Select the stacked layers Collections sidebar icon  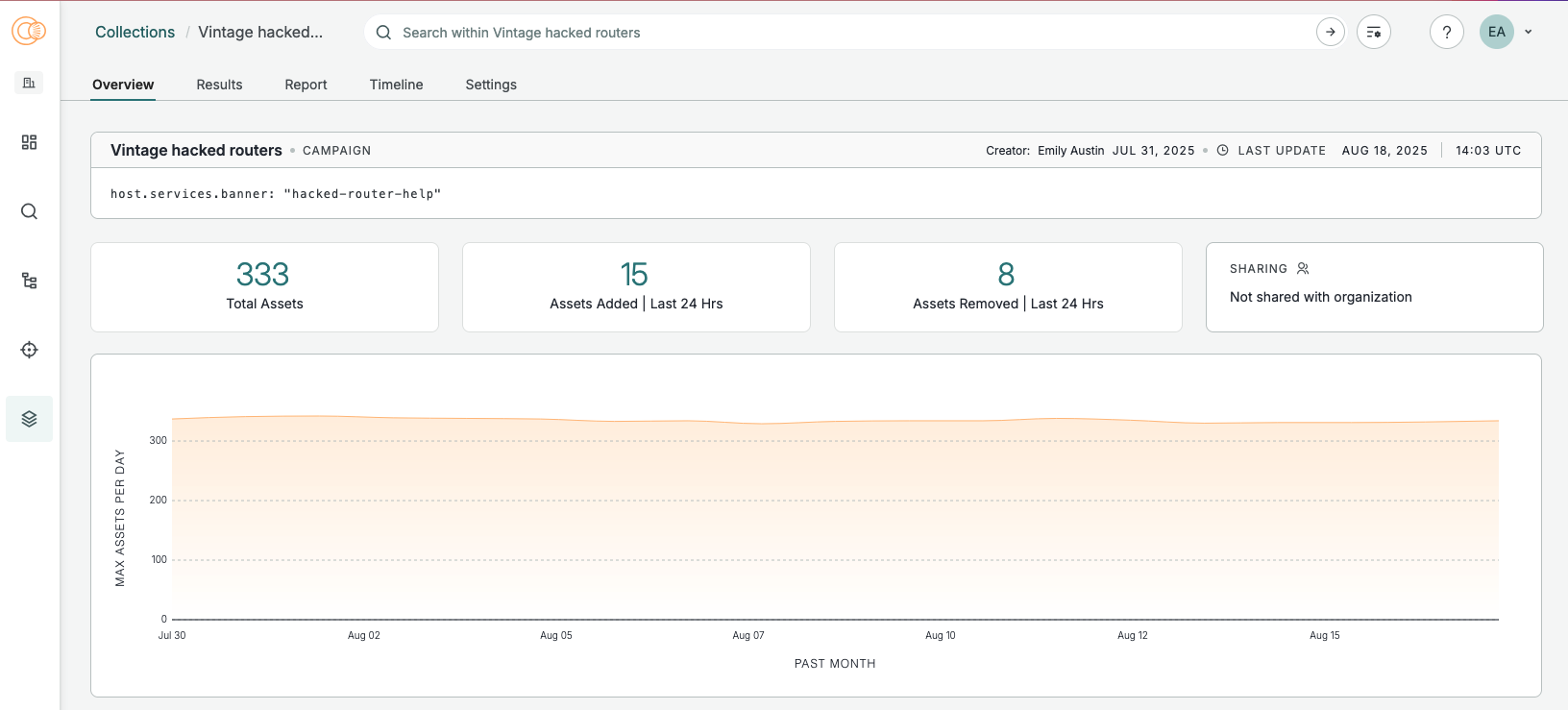coord(29,419)
